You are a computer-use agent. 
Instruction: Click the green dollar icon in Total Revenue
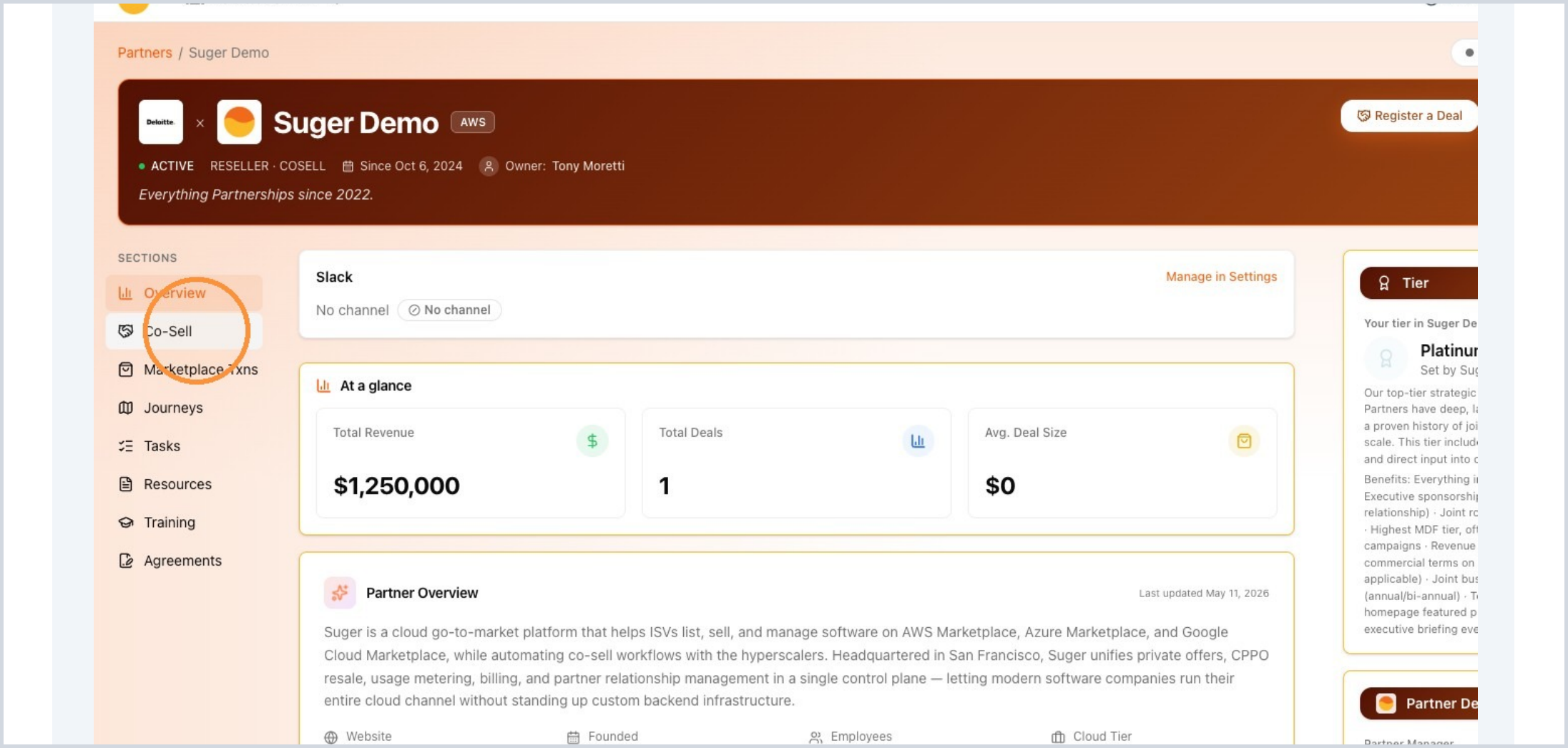[x=592, y=441]
